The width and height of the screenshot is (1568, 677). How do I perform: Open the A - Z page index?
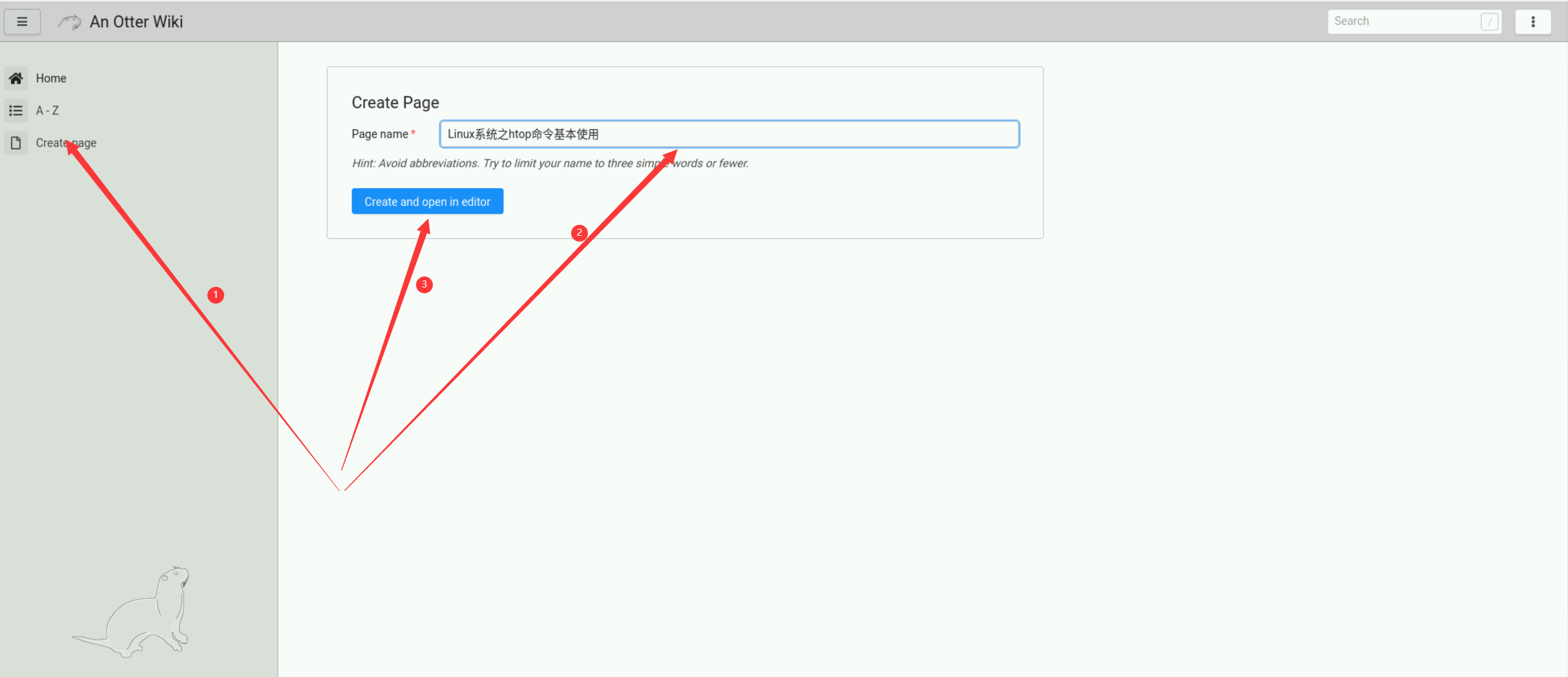click(x=47, y=110)
